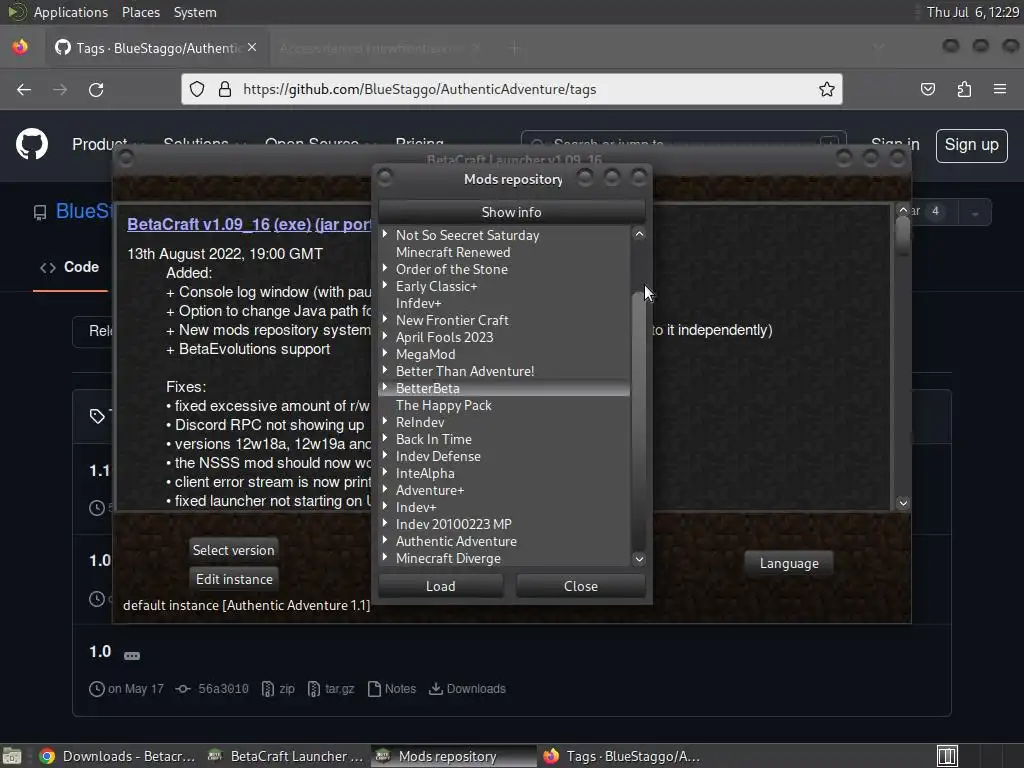Click the site security padlock icon
This screenshot has height=768, width=1024.
225,89
